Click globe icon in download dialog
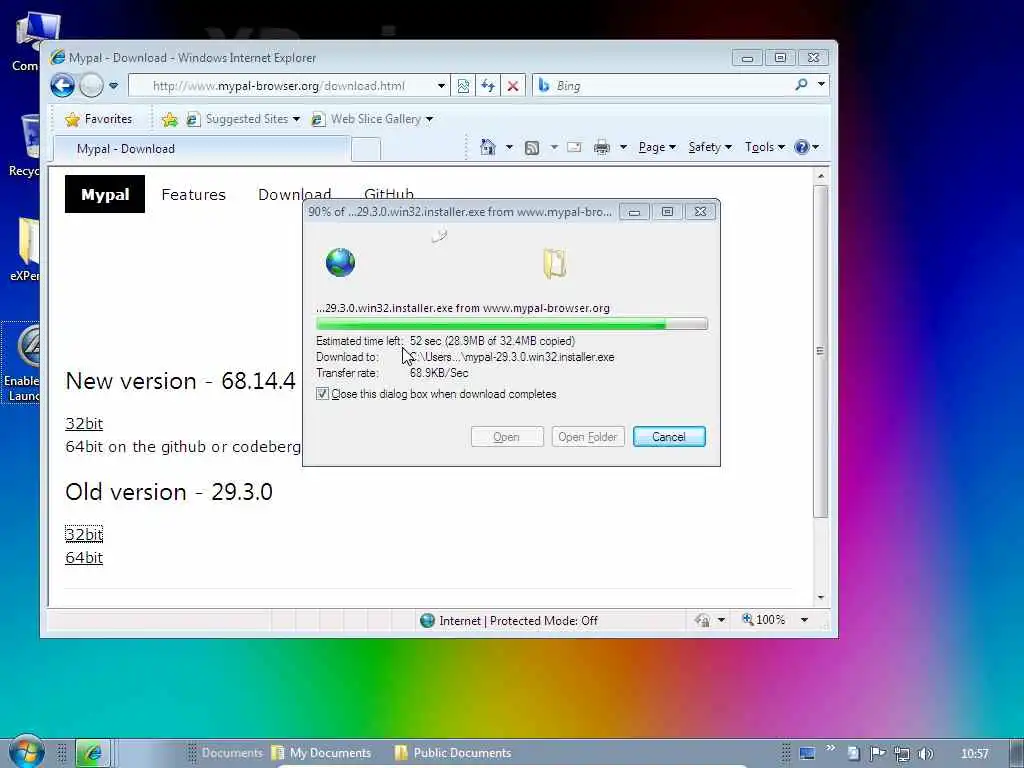 click(340, 263)
